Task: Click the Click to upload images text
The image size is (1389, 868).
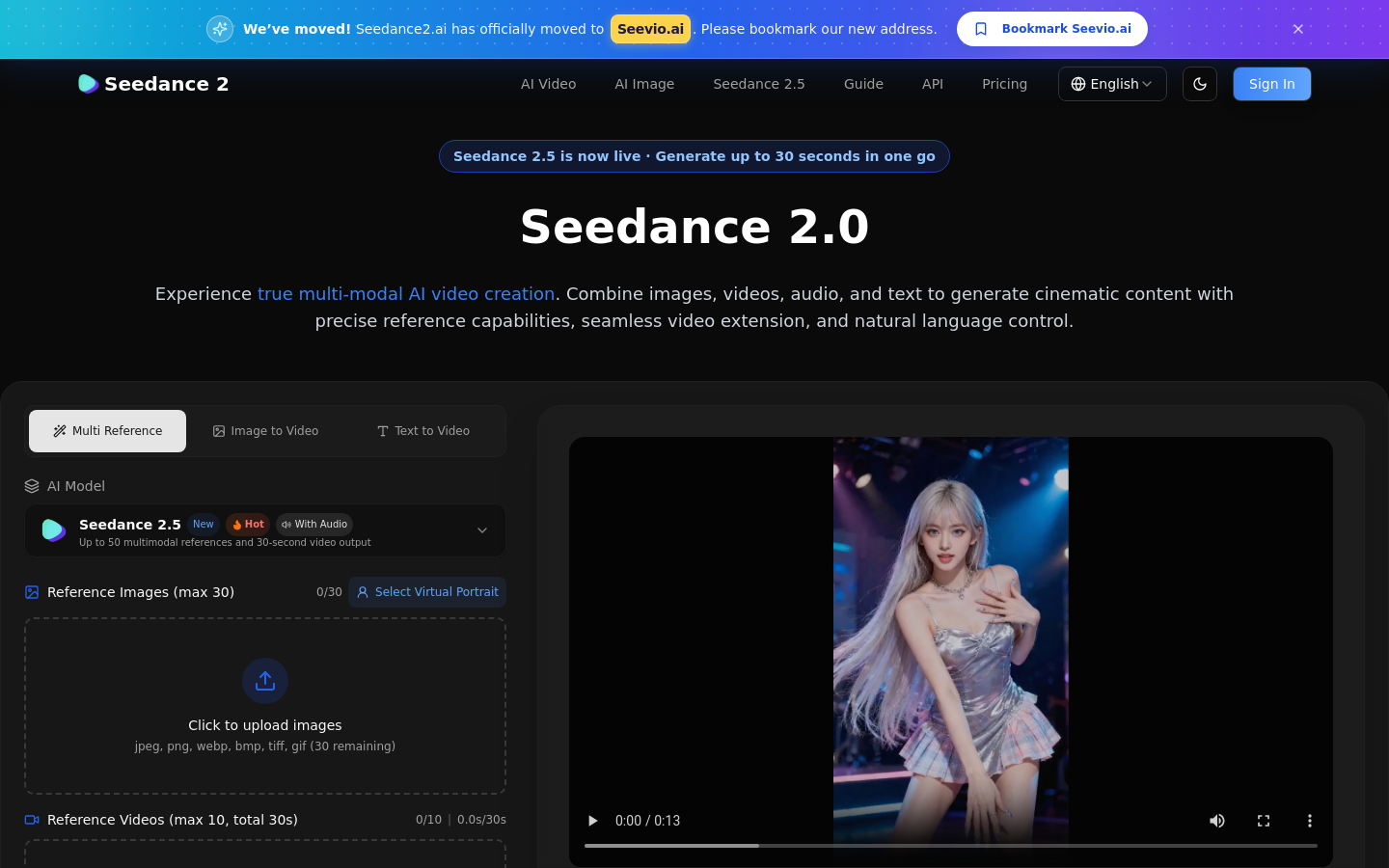Action: [265, 725]
